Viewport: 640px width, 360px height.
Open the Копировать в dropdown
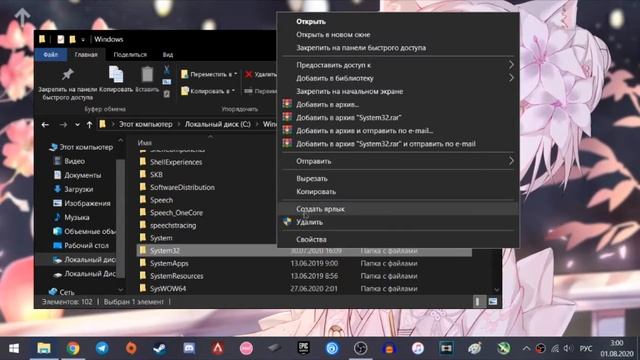(x=208, y=91)
